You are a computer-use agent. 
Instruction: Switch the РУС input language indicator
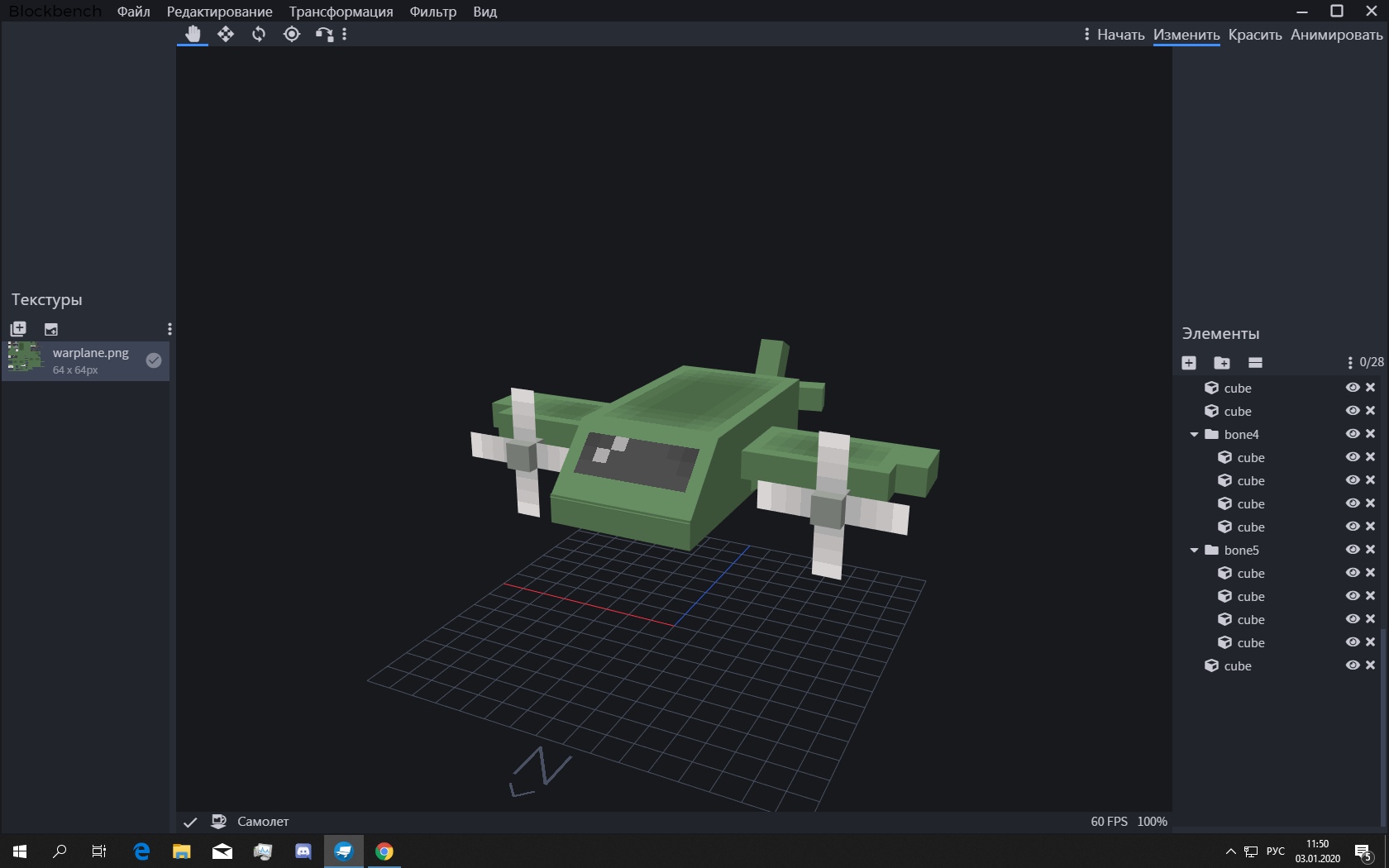(x=1276, y=851)
